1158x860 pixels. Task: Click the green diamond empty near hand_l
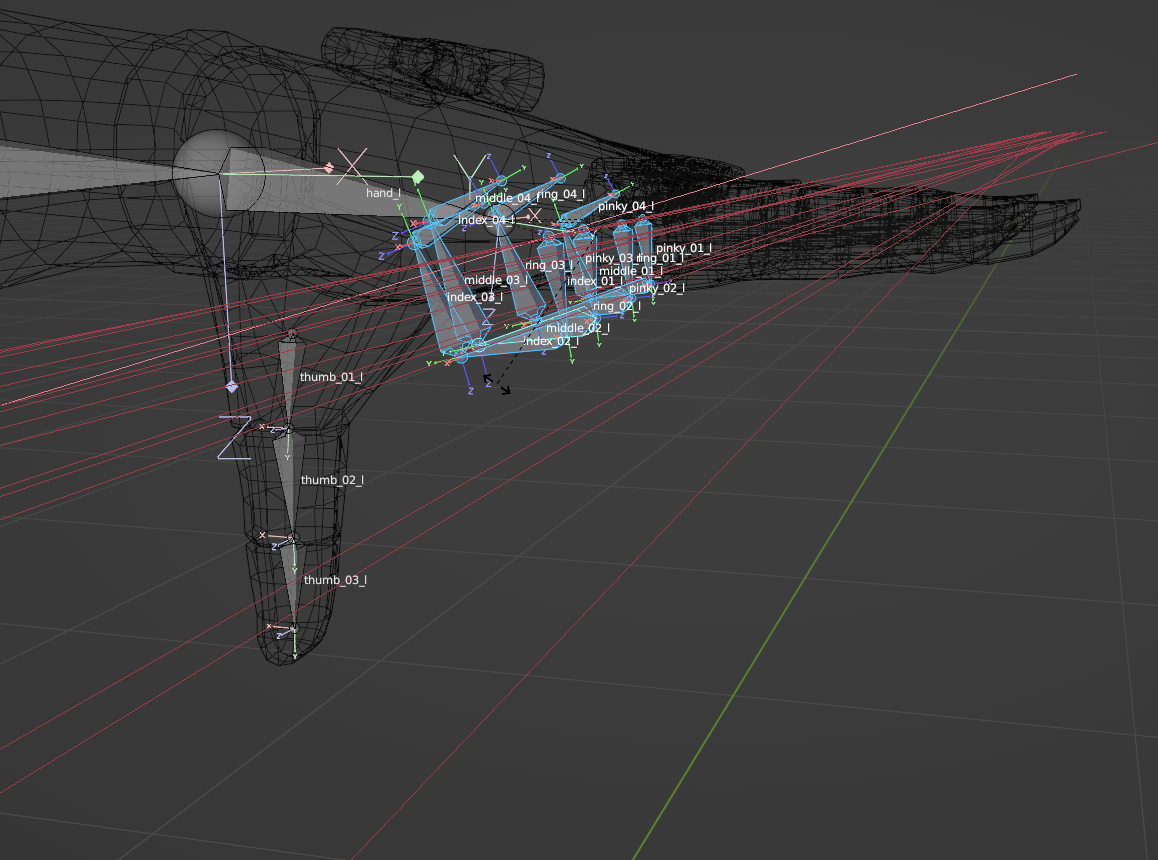pos(417,177)
